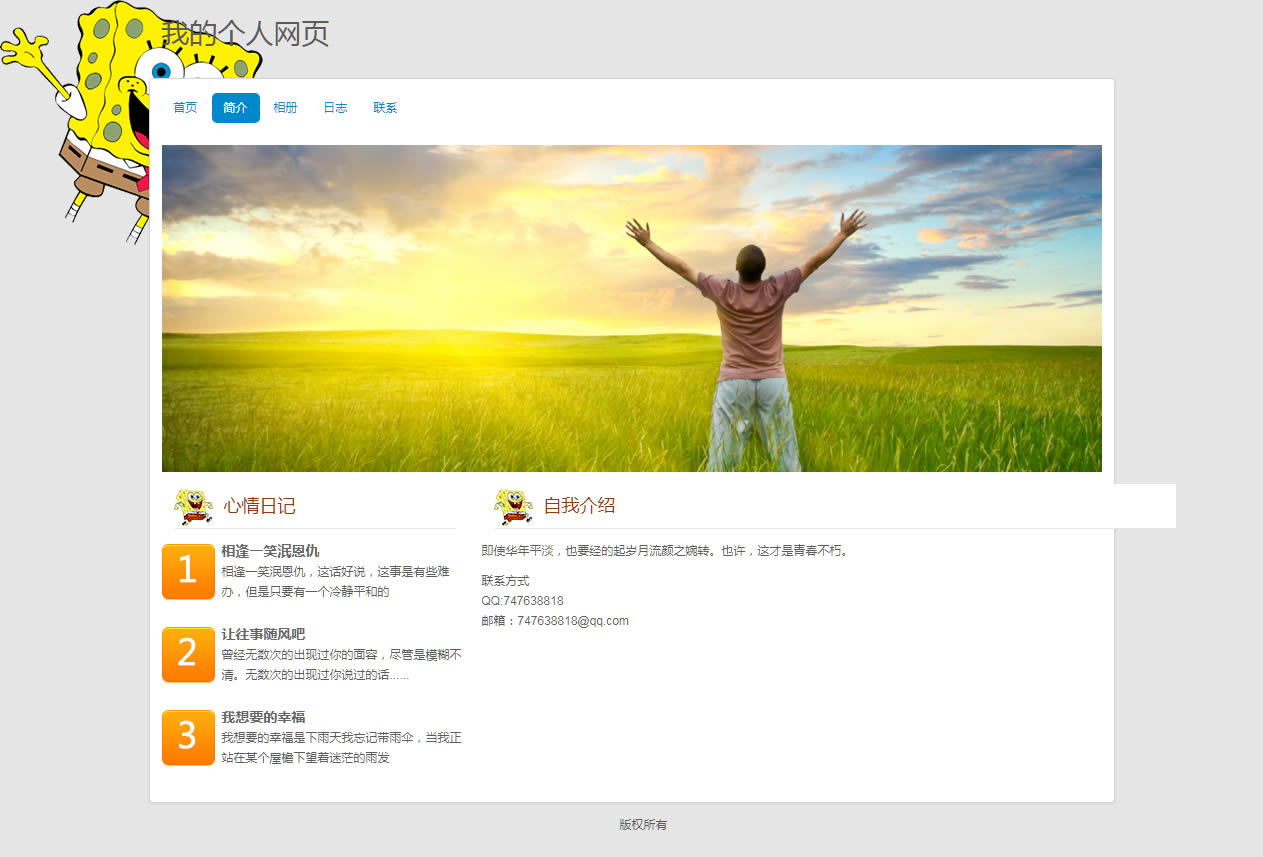Viewport: 1263px width, 857px height.
Task: Switch to the 日志 tab
Action: 335,108
